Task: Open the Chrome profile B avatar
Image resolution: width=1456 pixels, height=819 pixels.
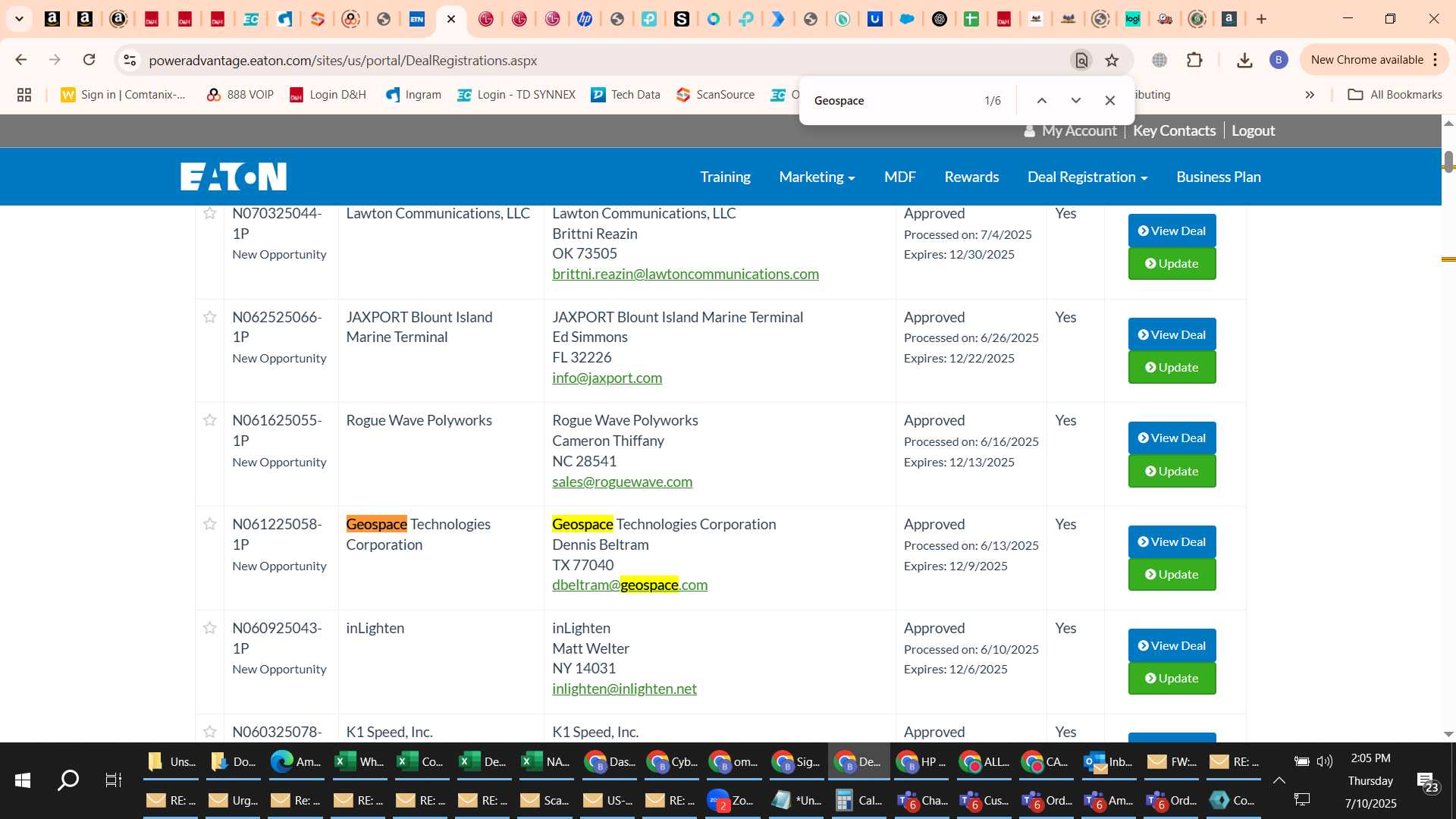Action: pos(1279,60)
